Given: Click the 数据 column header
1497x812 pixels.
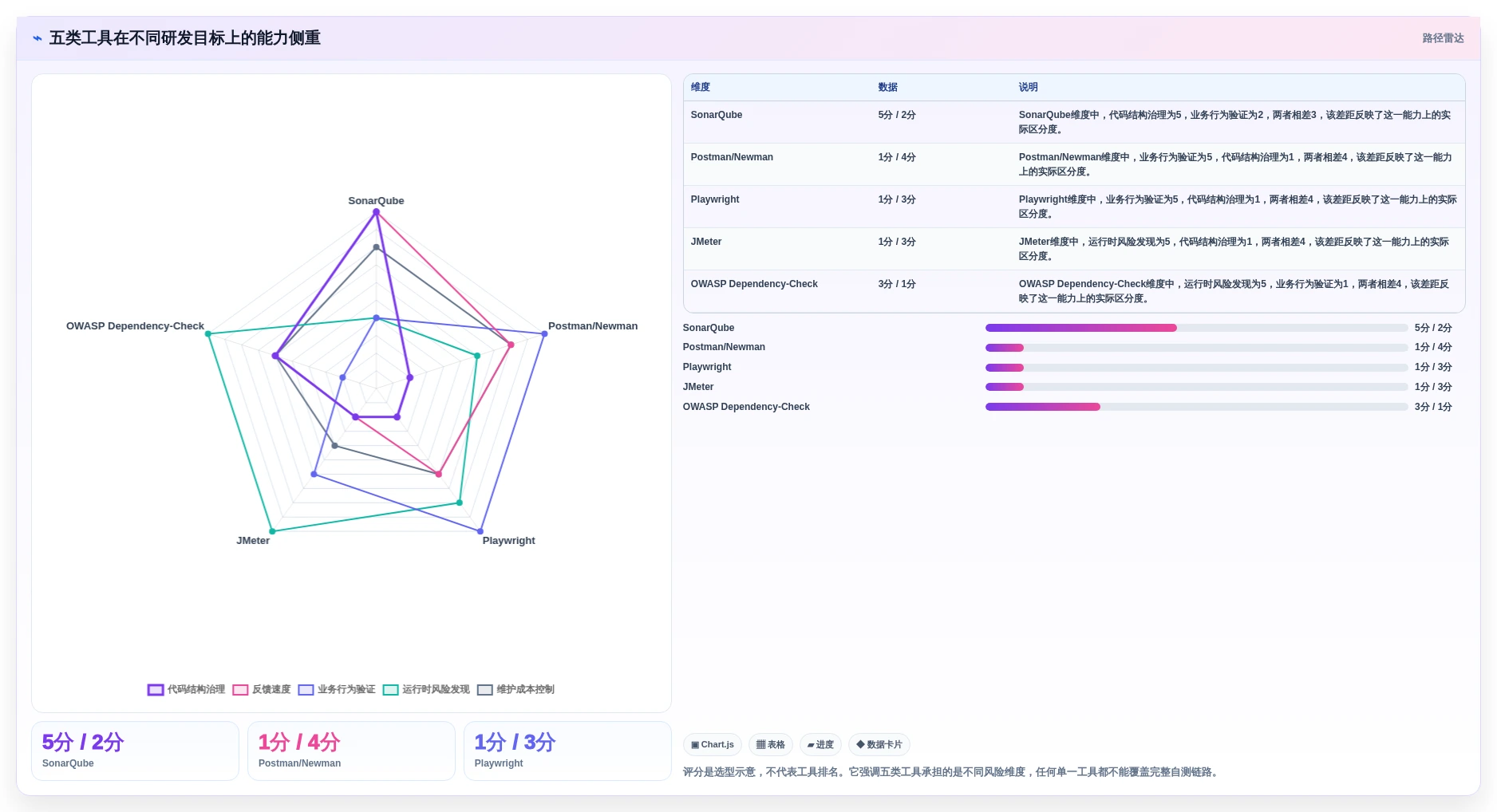Looking at the screenshot, I should click(888, 88).
